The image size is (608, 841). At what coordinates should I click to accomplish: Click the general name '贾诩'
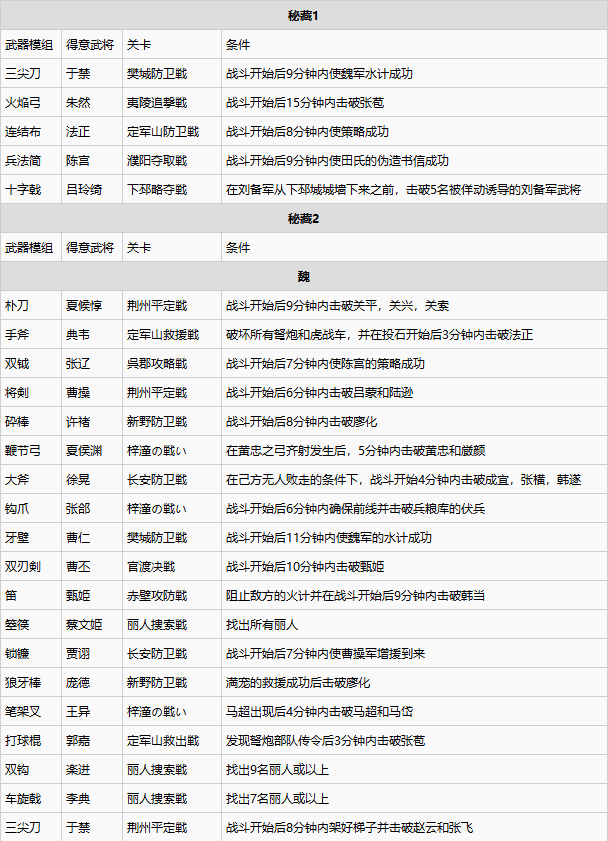pos(78,653)
